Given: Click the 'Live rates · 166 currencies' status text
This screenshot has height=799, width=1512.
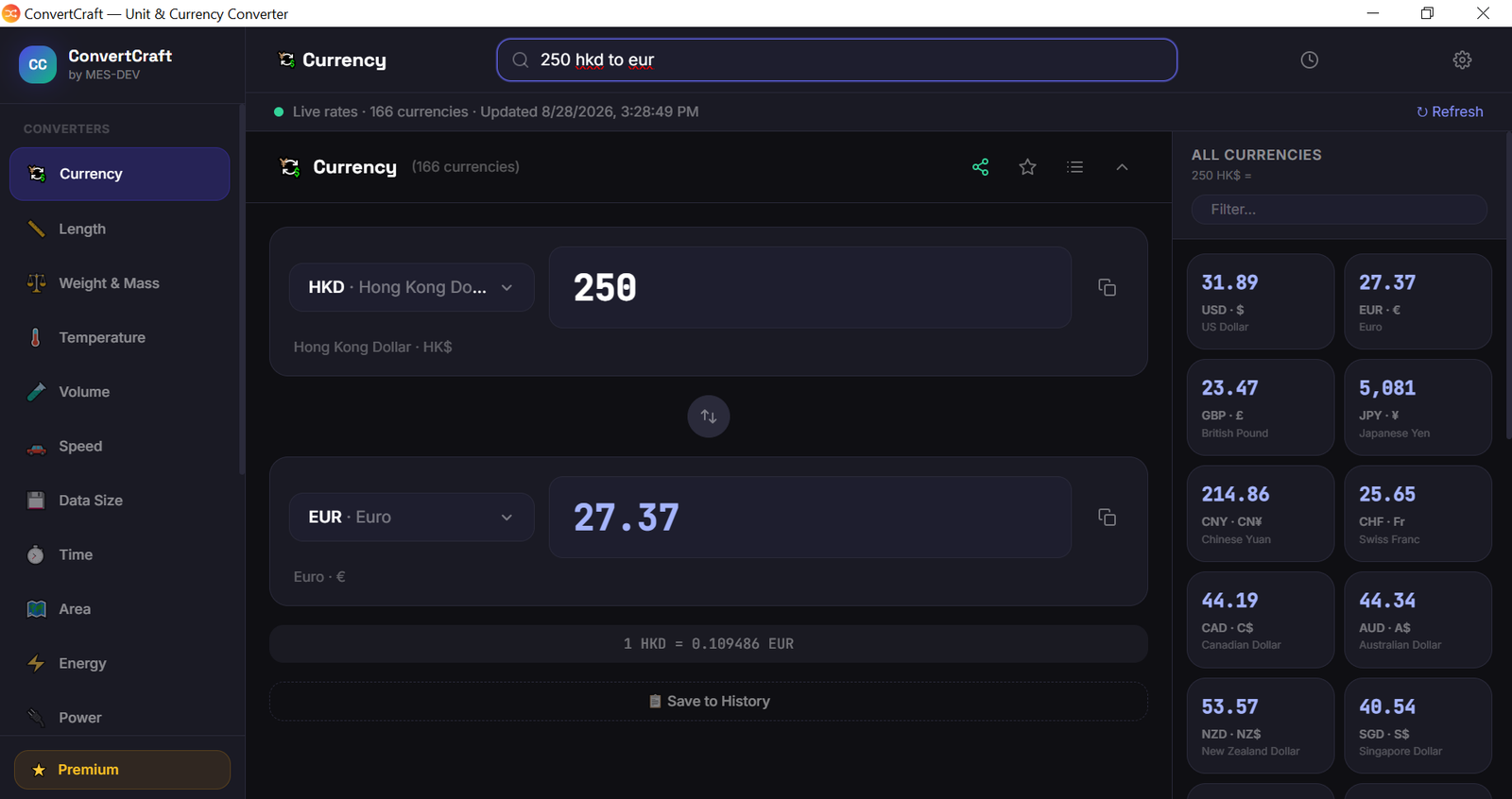Looking at the screenshot, I should coord(380,111).
